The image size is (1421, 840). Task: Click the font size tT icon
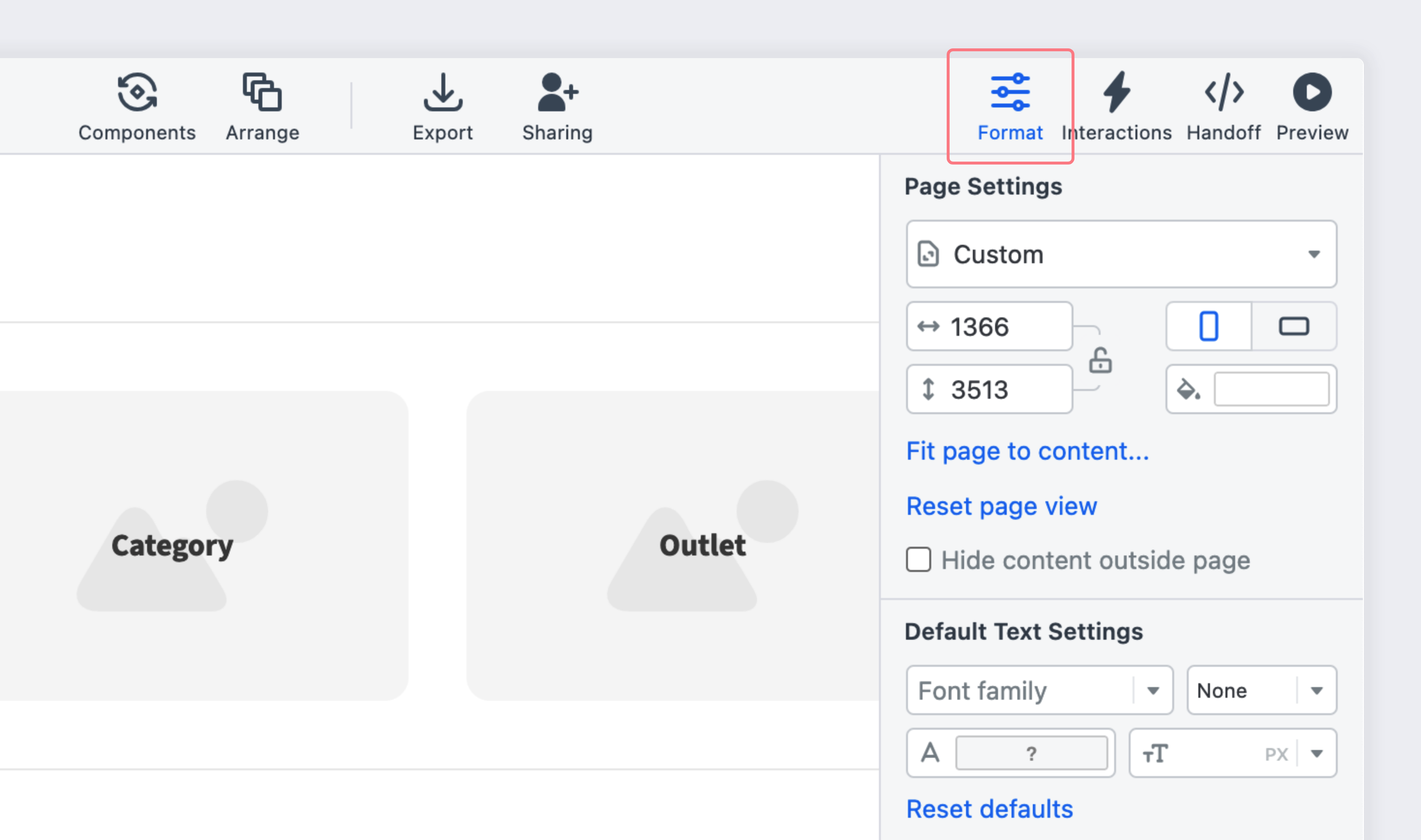[1155, 753]
